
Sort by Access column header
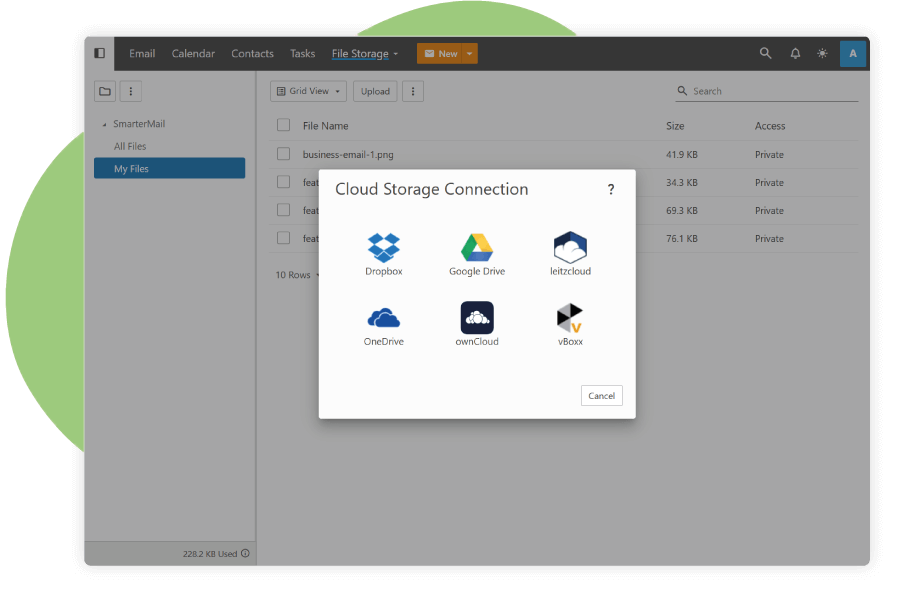(770, 126)
